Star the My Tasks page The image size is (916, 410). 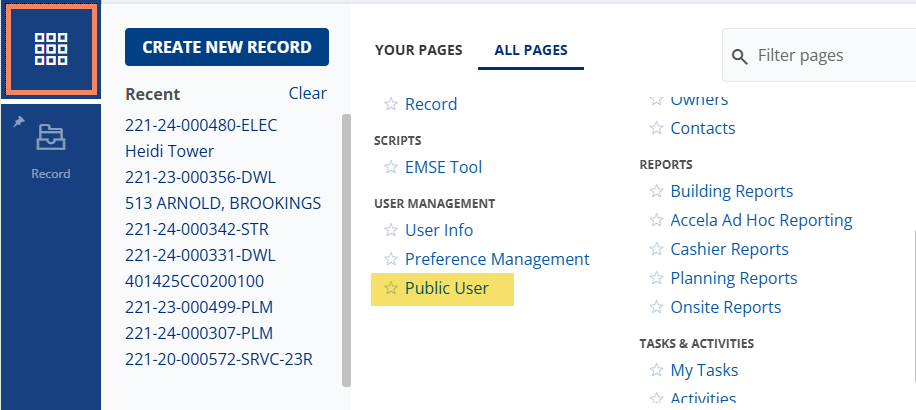click(656, 371)
